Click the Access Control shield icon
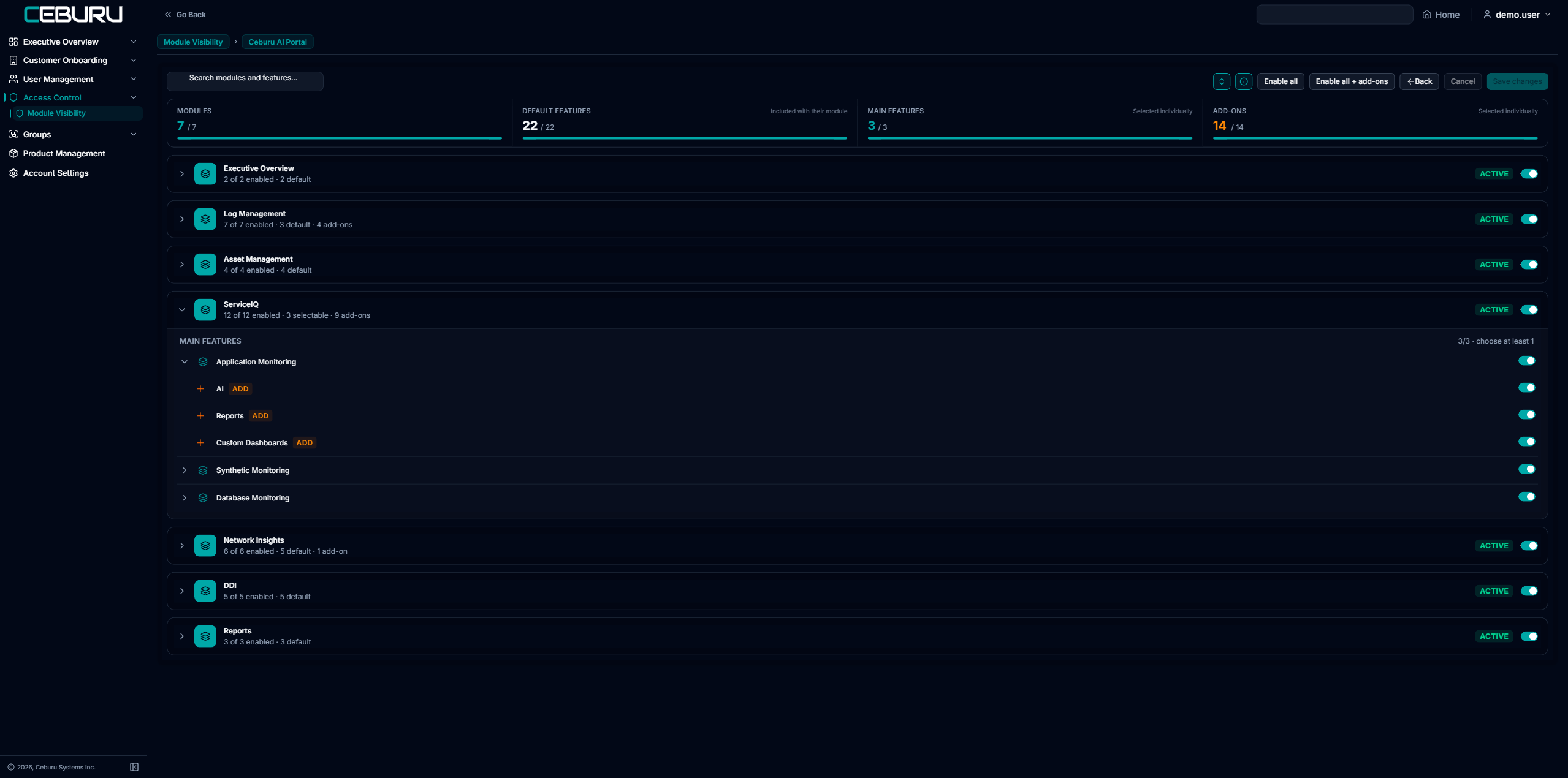 [x=13, y=97]
